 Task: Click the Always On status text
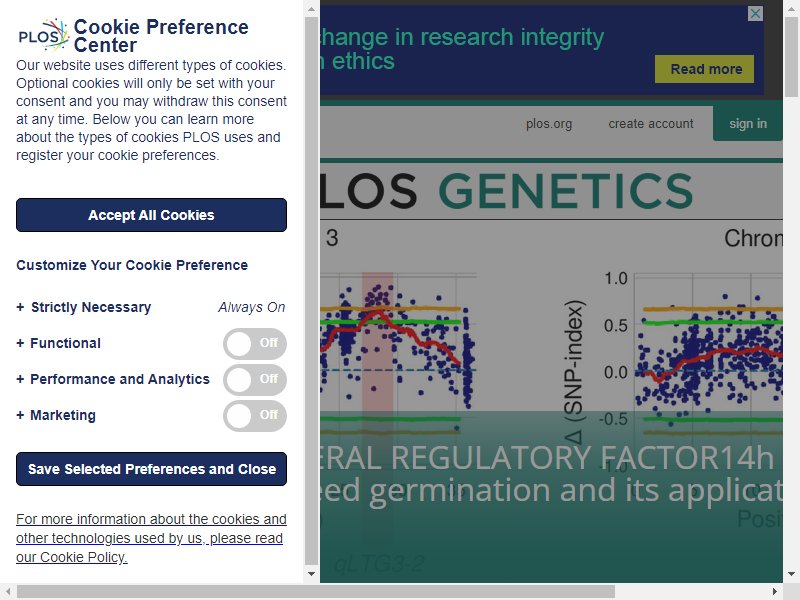coord(252,307)
